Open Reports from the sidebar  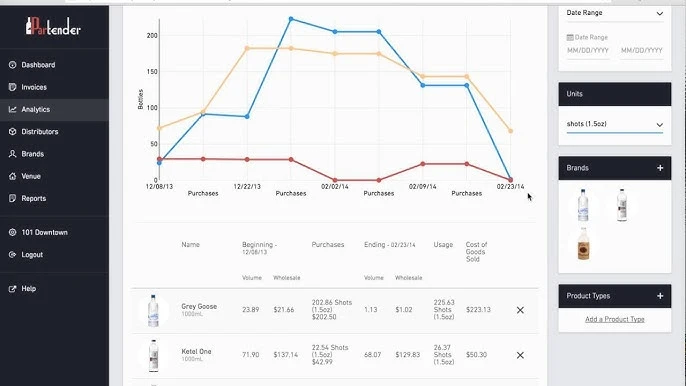click(54, 199)
